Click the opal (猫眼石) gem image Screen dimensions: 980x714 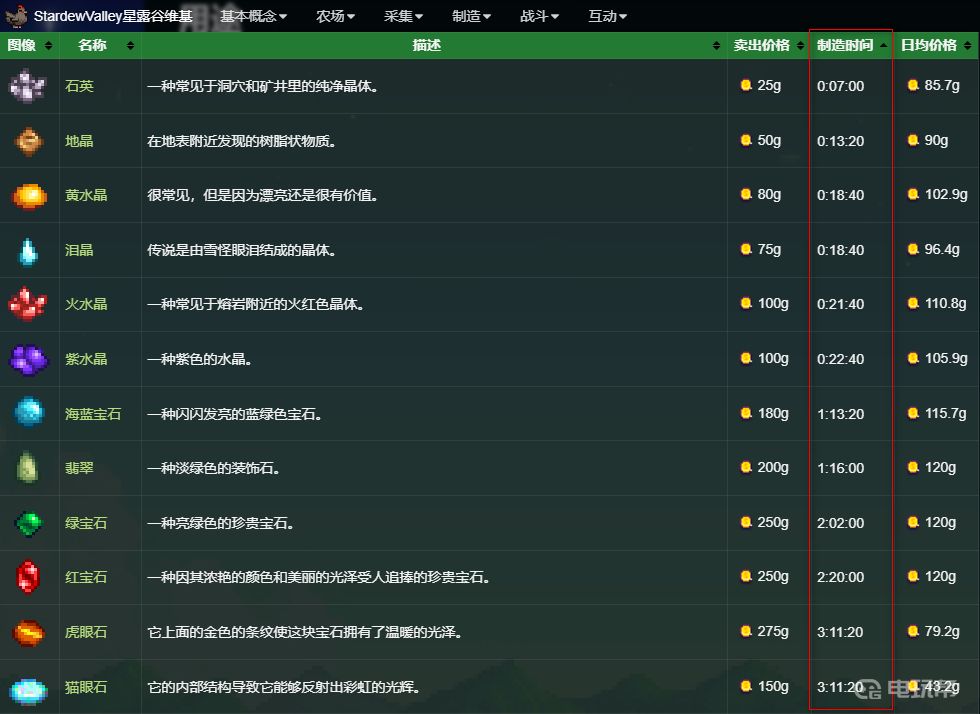(29, 690)
